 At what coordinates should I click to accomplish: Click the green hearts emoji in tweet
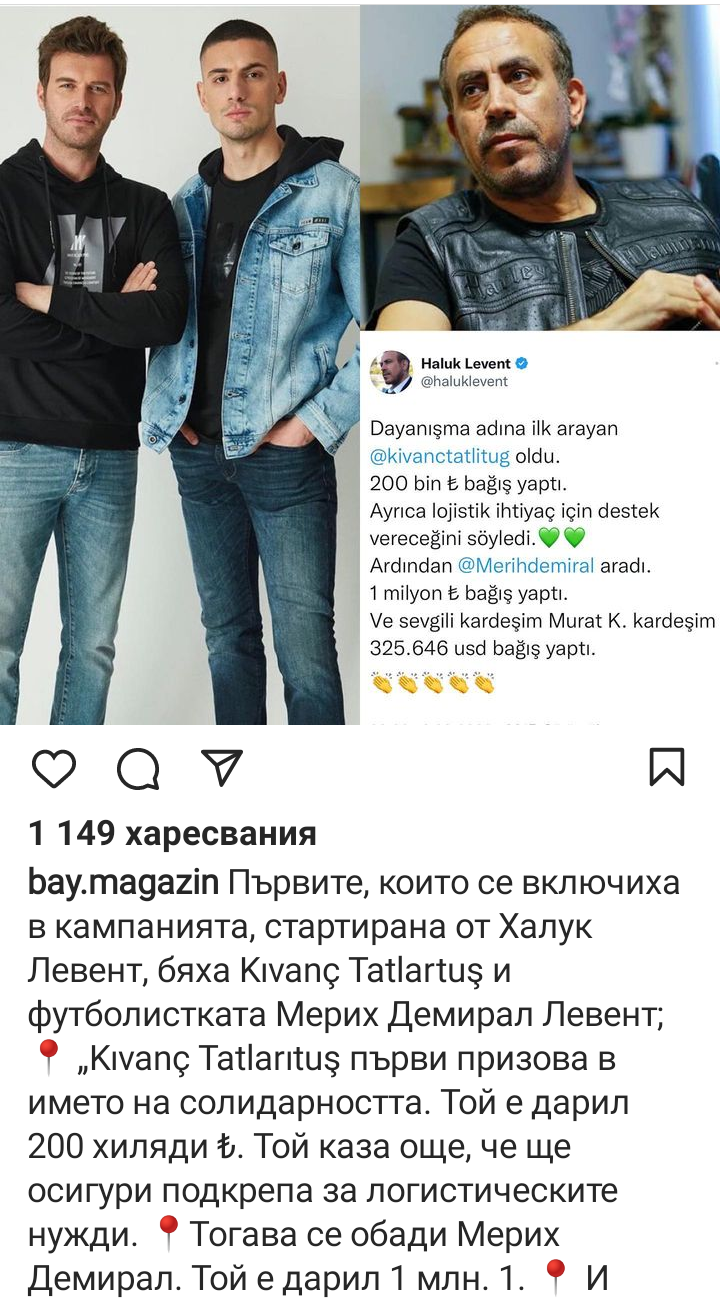point(562,538)
